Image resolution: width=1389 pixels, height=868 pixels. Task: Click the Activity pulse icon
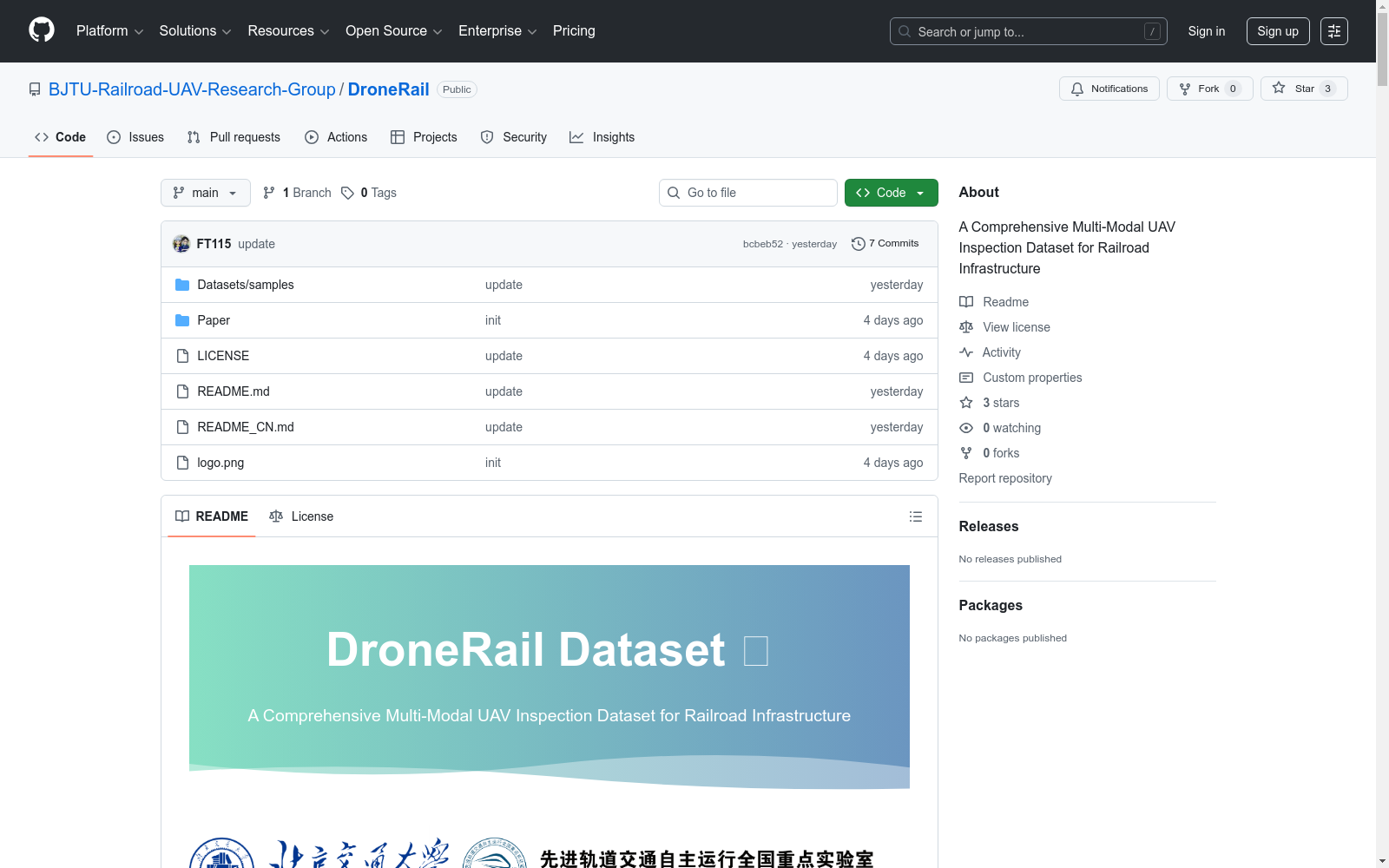(966, 352)
